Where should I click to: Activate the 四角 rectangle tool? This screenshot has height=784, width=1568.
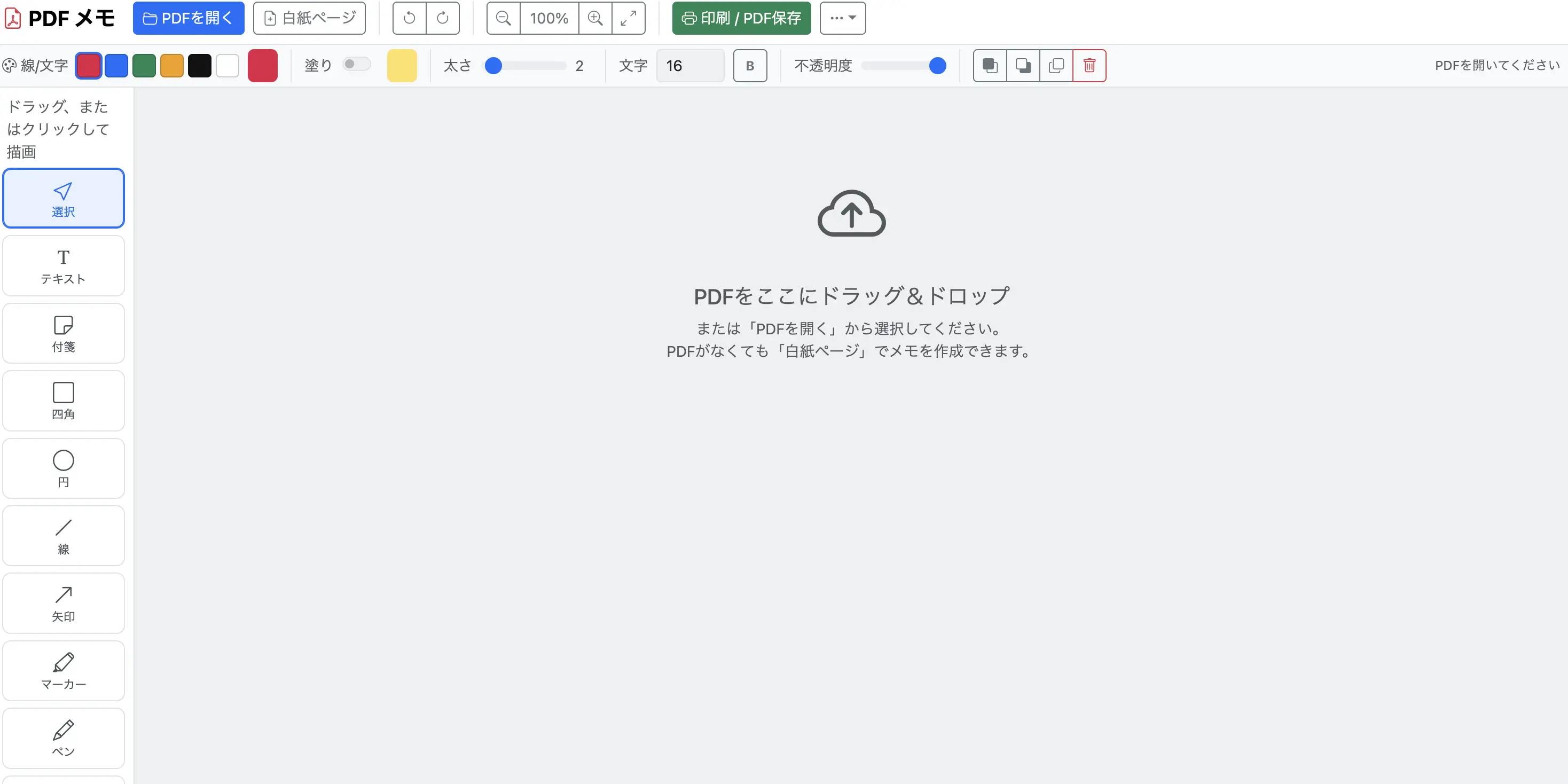tap(64, 401)
